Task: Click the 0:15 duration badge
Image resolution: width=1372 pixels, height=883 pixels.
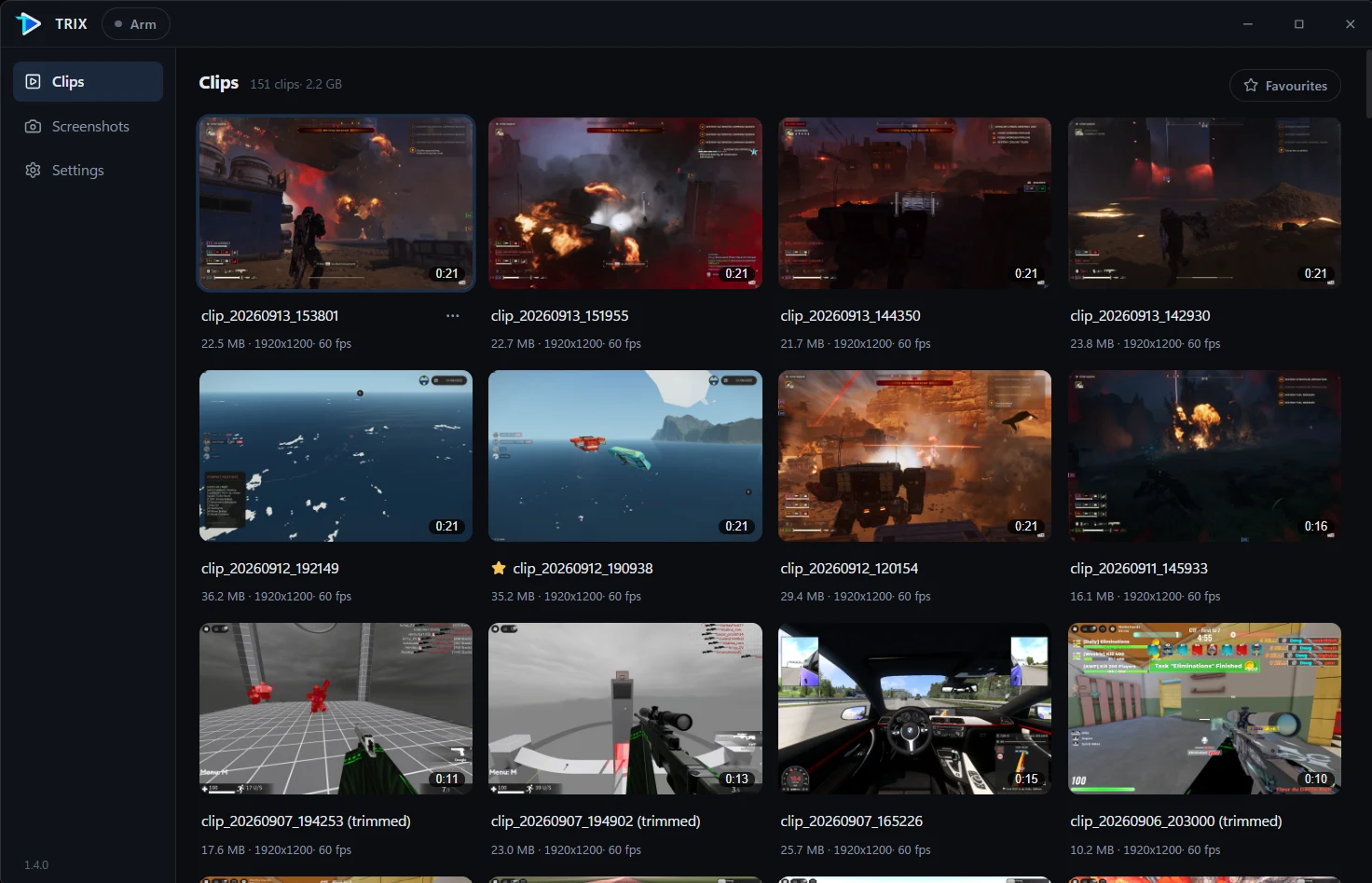Action: click(x=1026, y=779)
